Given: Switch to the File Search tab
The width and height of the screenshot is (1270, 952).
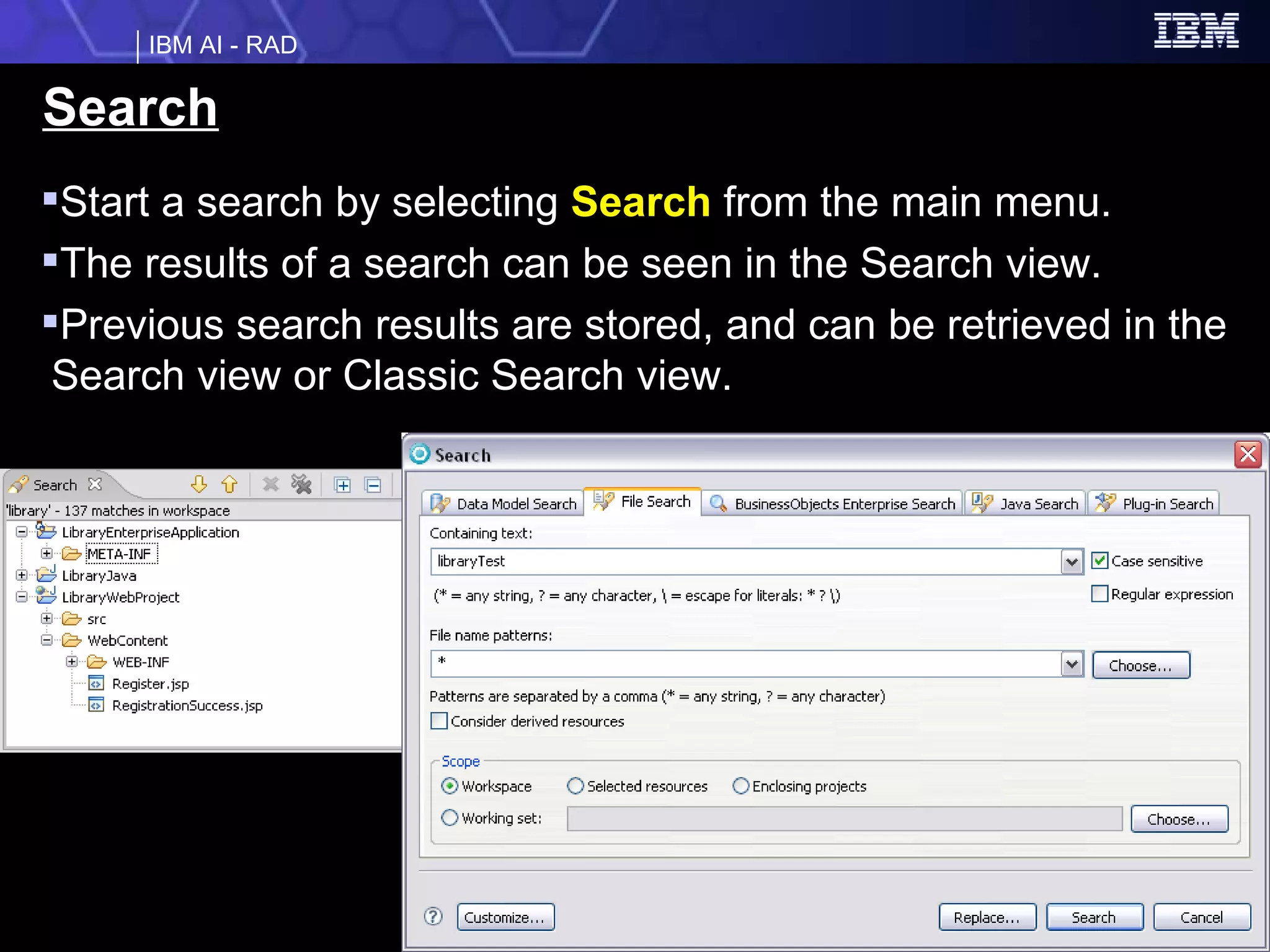Looking at the screenshot, I should [642, 501].
